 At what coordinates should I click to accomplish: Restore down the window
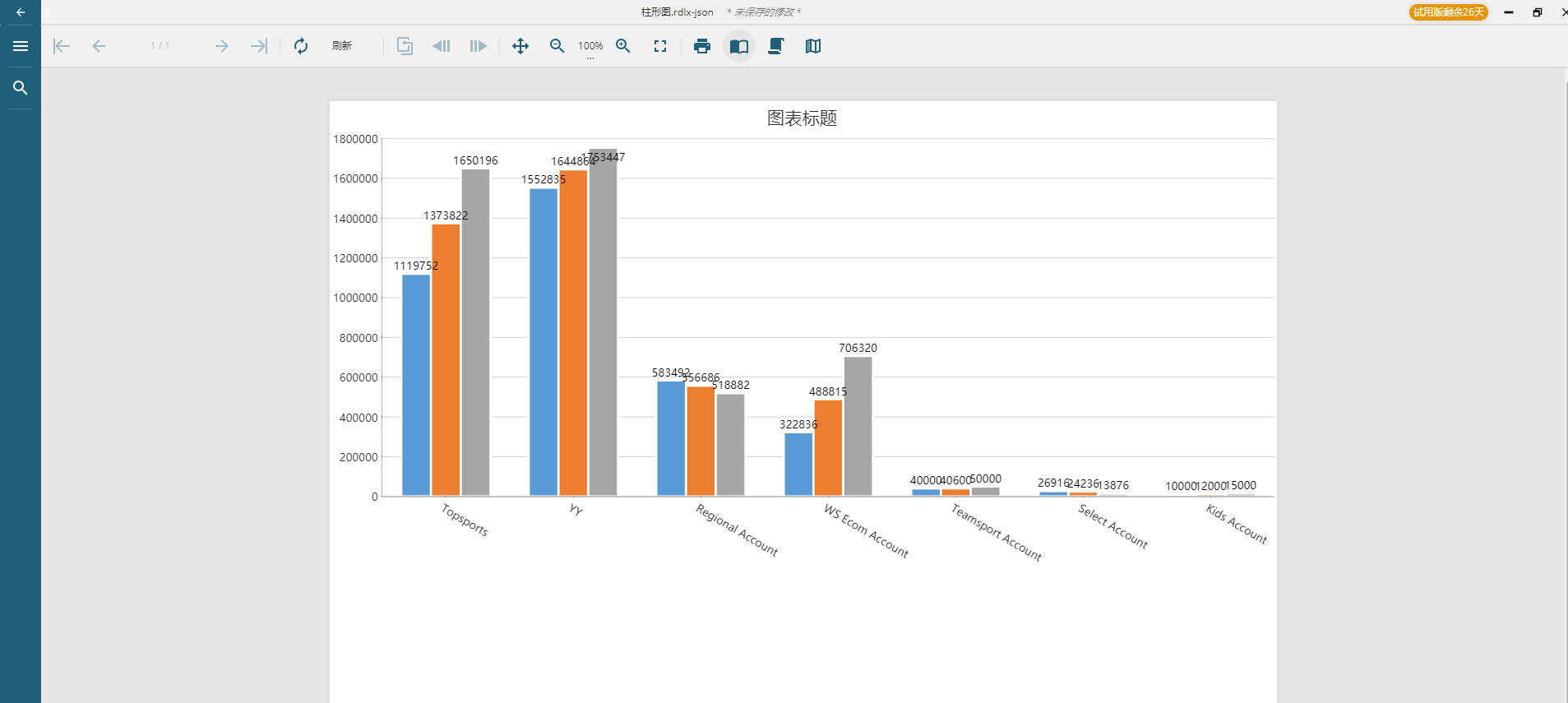coord(1537,12)
